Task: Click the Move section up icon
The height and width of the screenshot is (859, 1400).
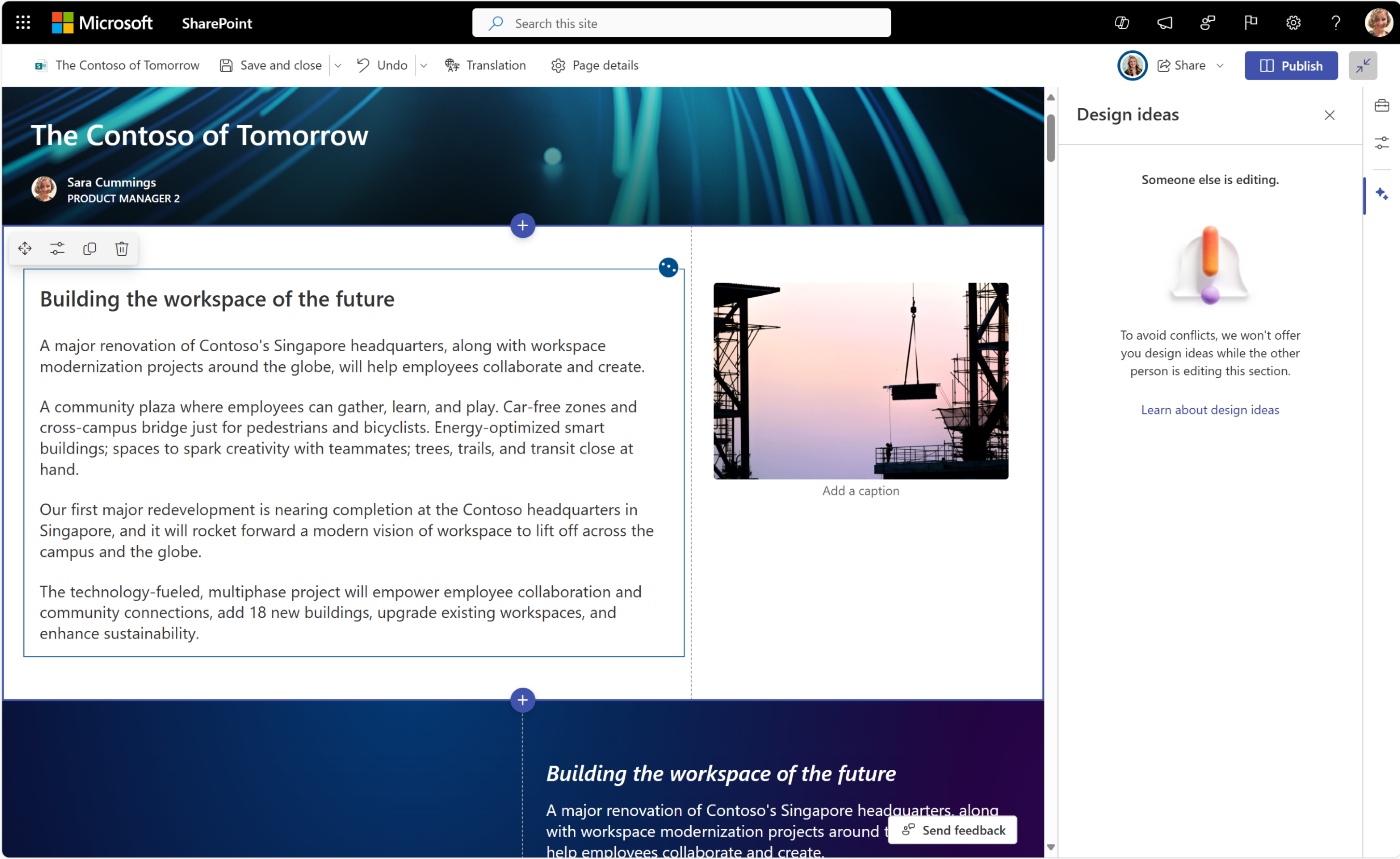Action: pyautogui.click(x=25, y=248)
